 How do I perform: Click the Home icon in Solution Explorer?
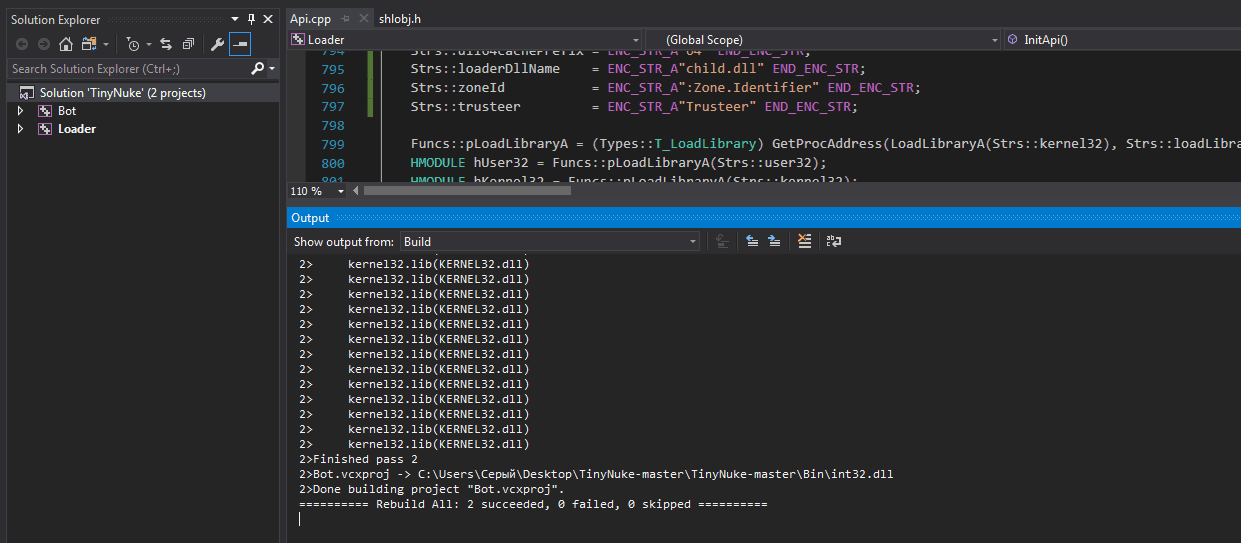[66, 44]
